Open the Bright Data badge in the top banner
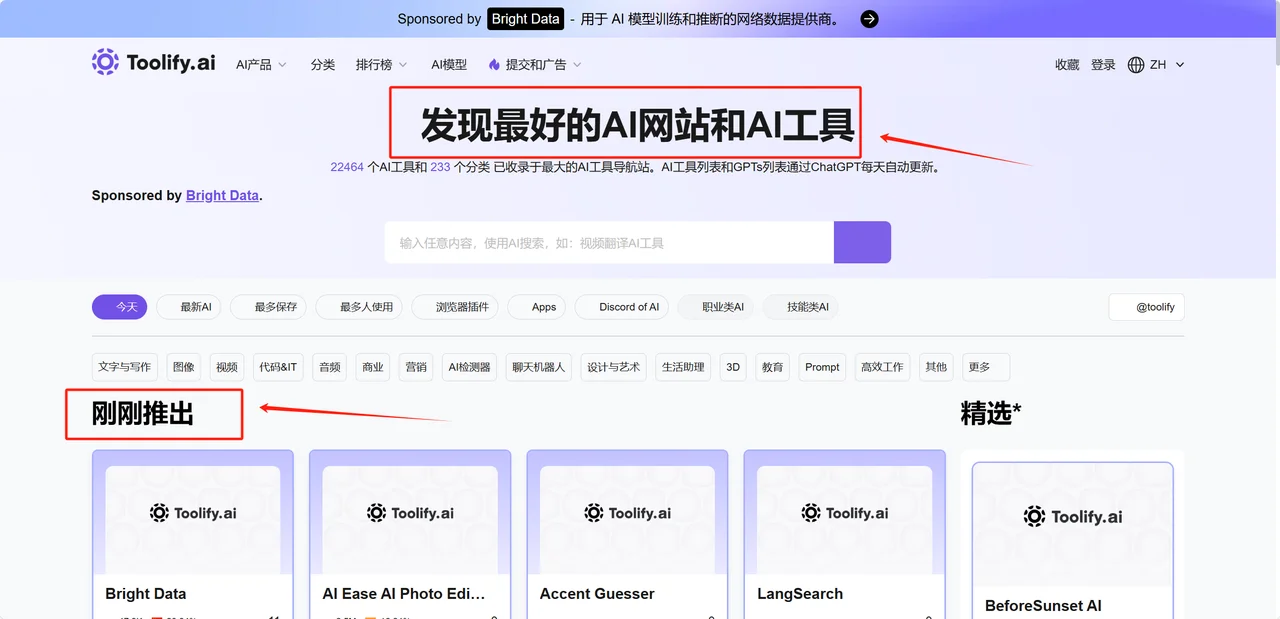Screen dimensions: 1280x619 pos(525,19)
